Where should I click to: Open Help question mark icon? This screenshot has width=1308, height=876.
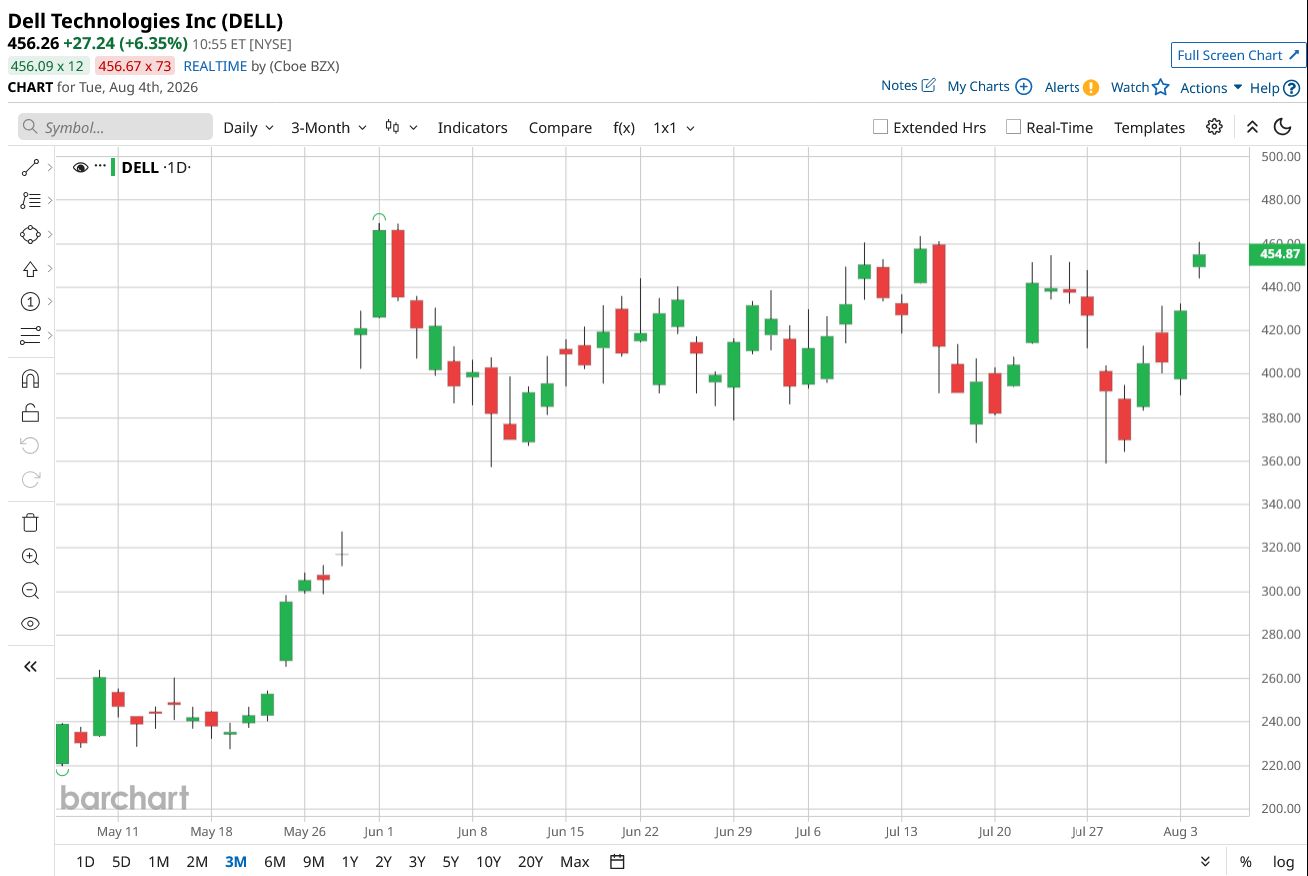(1291, 88)
